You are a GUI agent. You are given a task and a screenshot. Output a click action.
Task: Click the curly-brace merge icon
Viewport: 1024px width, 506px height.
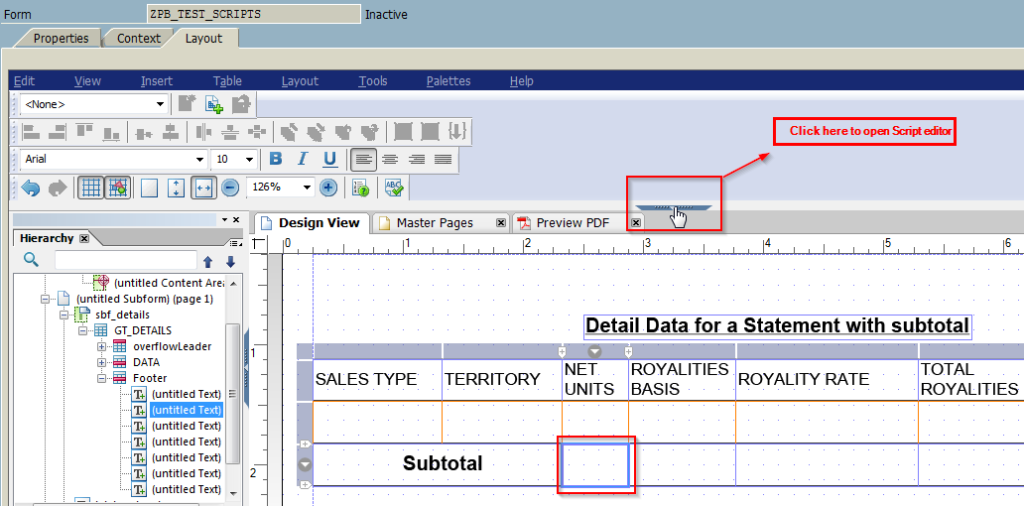(457, 132)
